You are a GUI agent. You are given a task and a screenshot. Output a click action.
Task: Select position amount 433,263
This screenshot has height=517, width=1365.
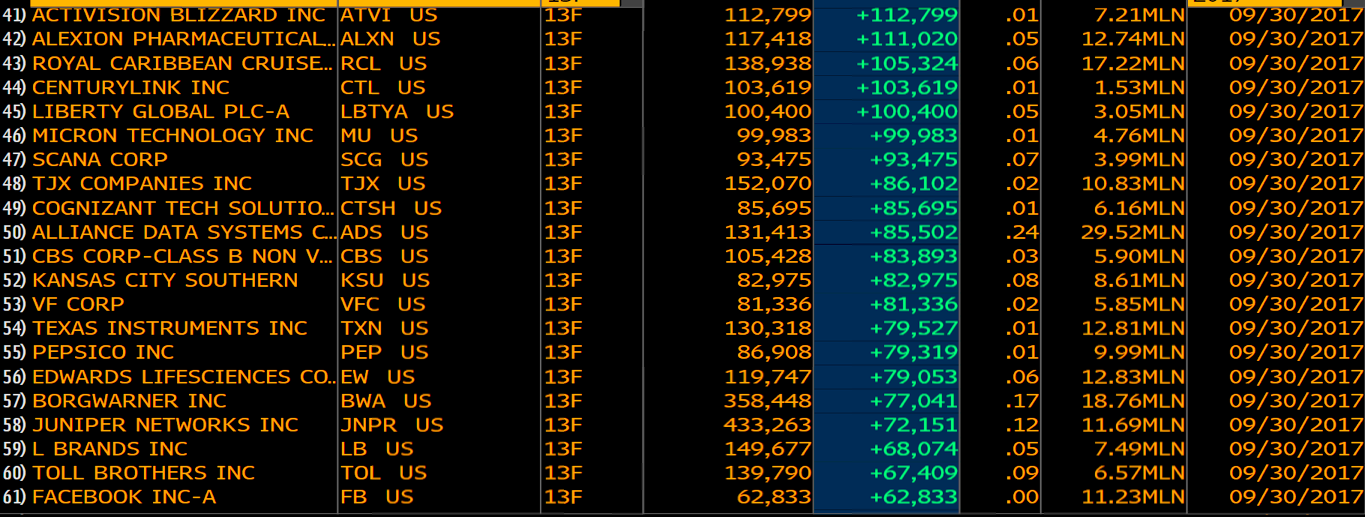point(769,424)
